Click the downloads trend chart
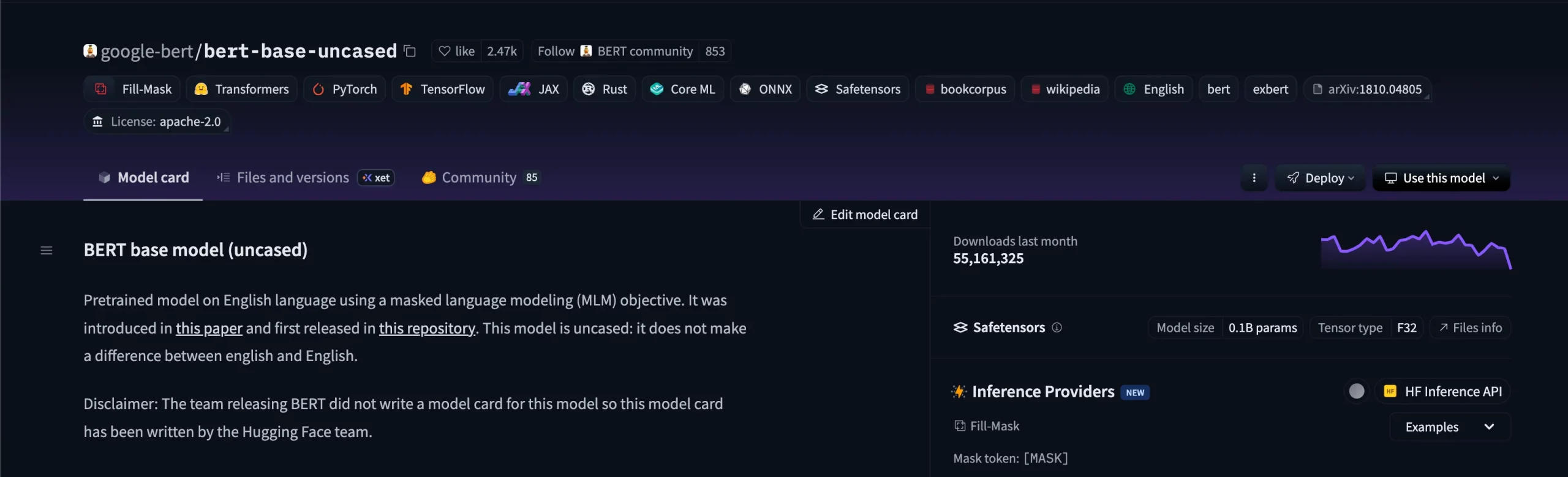The height and width of the screenshot is (477, 1568). (1415, 250)
